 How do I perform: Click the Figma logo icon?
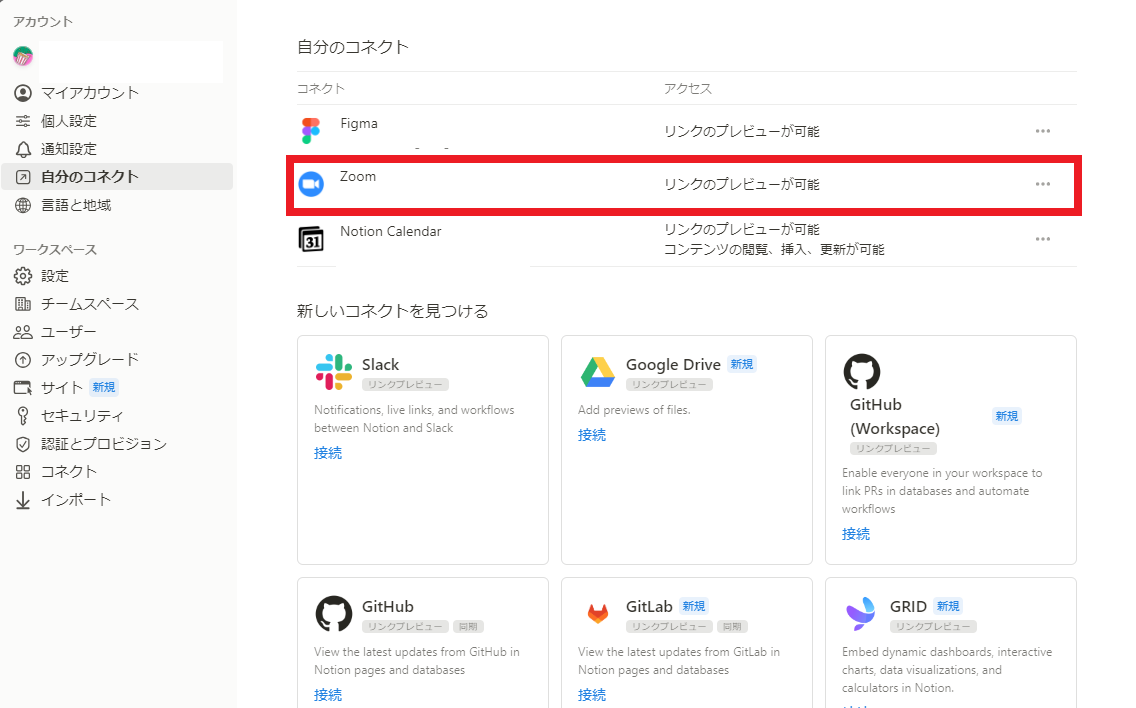(311, 131)
